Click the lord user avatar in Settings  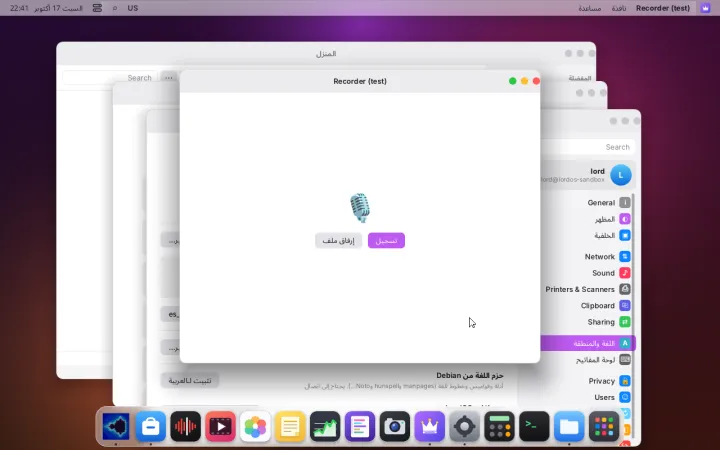point(621,175)
